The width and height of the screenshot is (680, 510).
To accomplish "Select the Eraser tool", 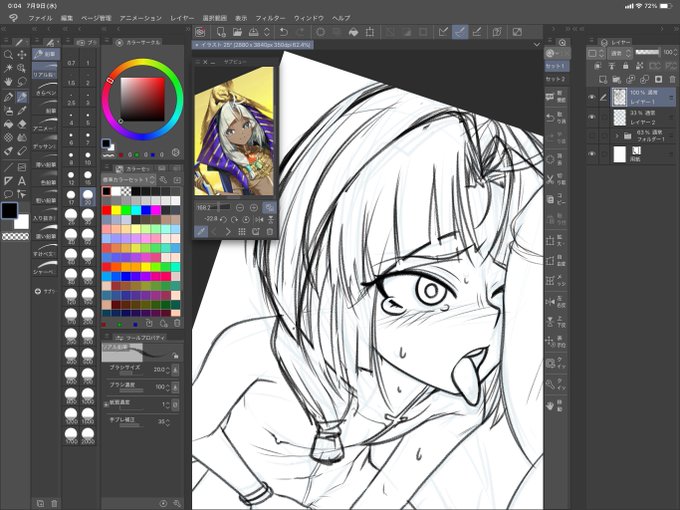I will tap(22, 124).
